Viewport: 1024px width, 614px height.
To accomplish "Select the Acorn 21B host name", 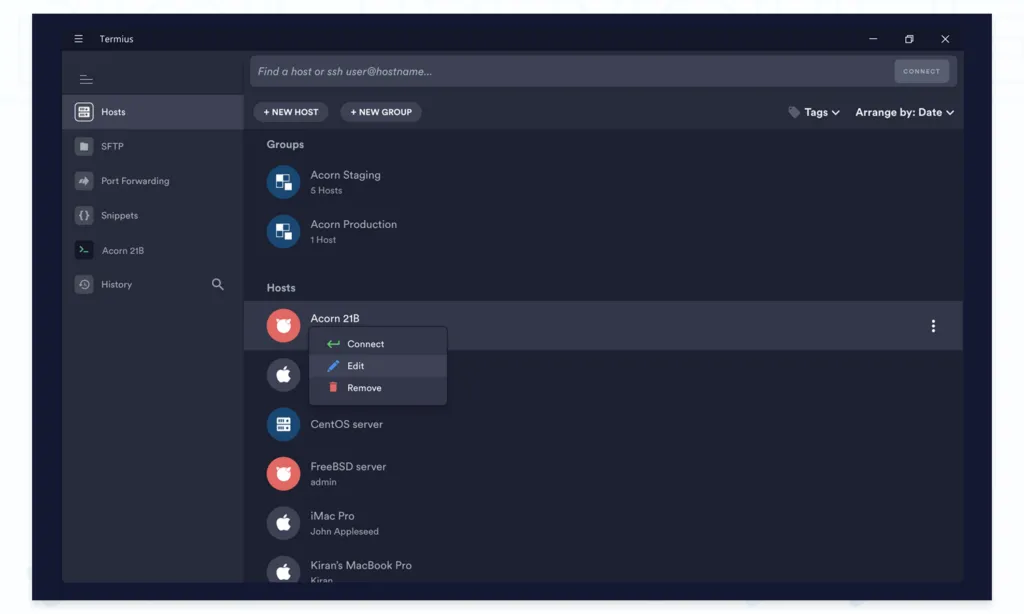I will tap(334, 318).
